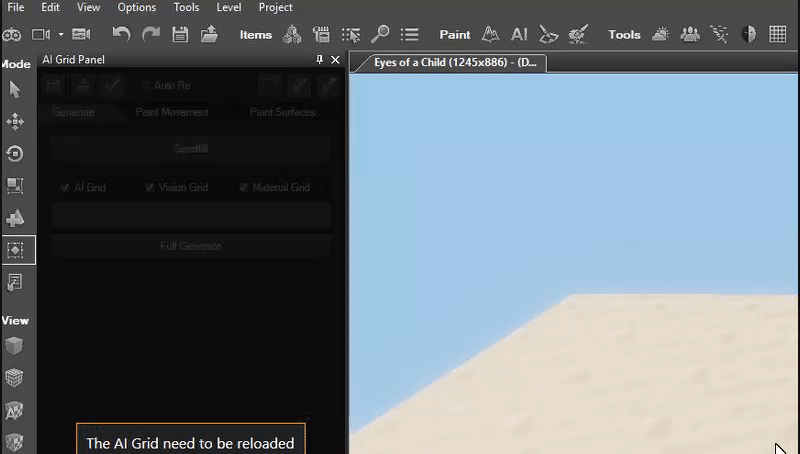Click the binoculars view icon in toolbar
800x454 pixels.
[x=12, y=35]
